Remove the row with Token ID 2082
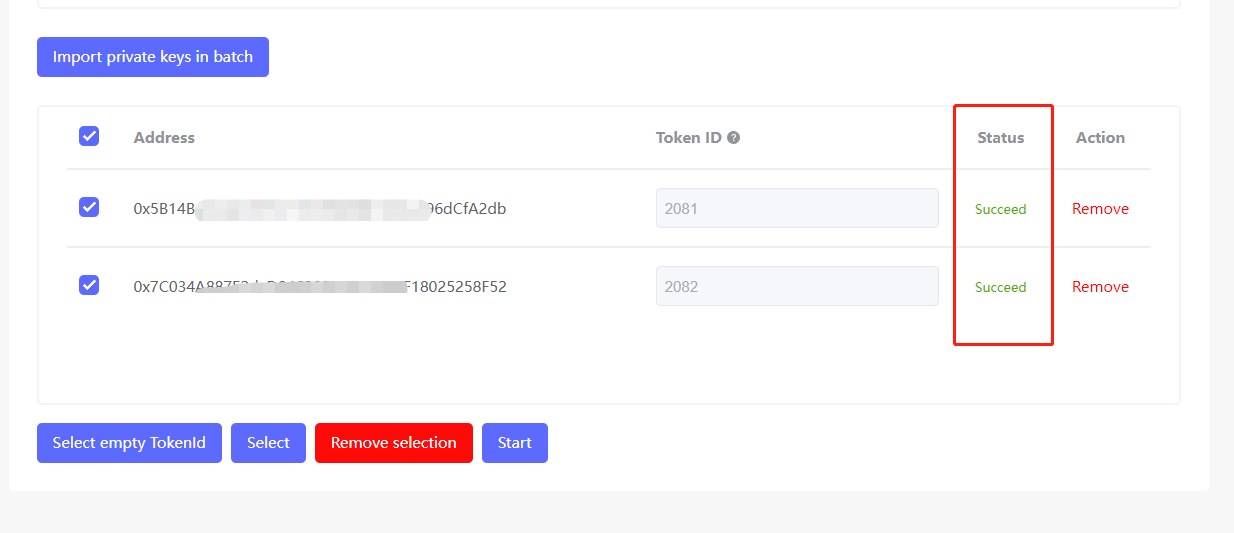Viewport: 1234px width, 533px height. pyautogui.click(x=1100, y=287)
